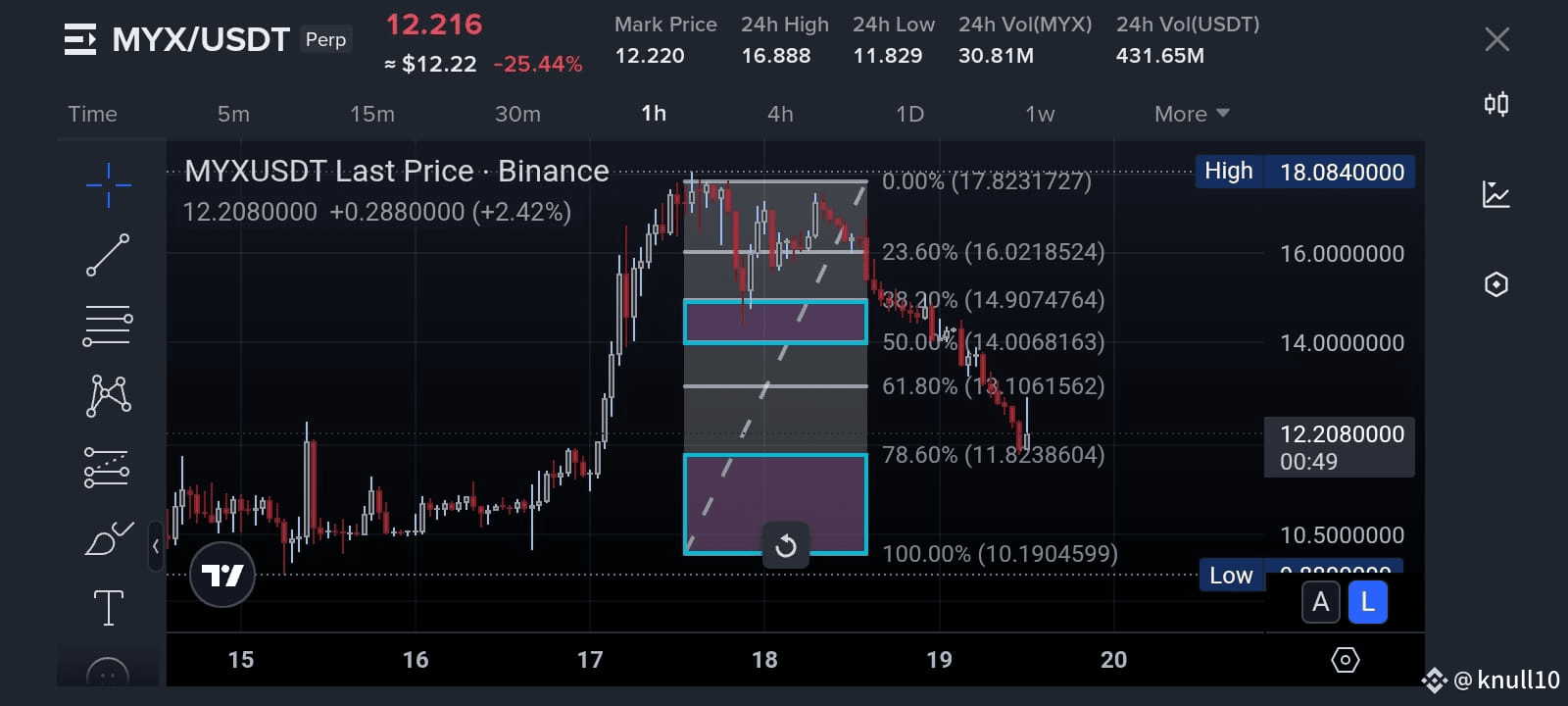Click the date 16 on time axis

tap(416, 660)
